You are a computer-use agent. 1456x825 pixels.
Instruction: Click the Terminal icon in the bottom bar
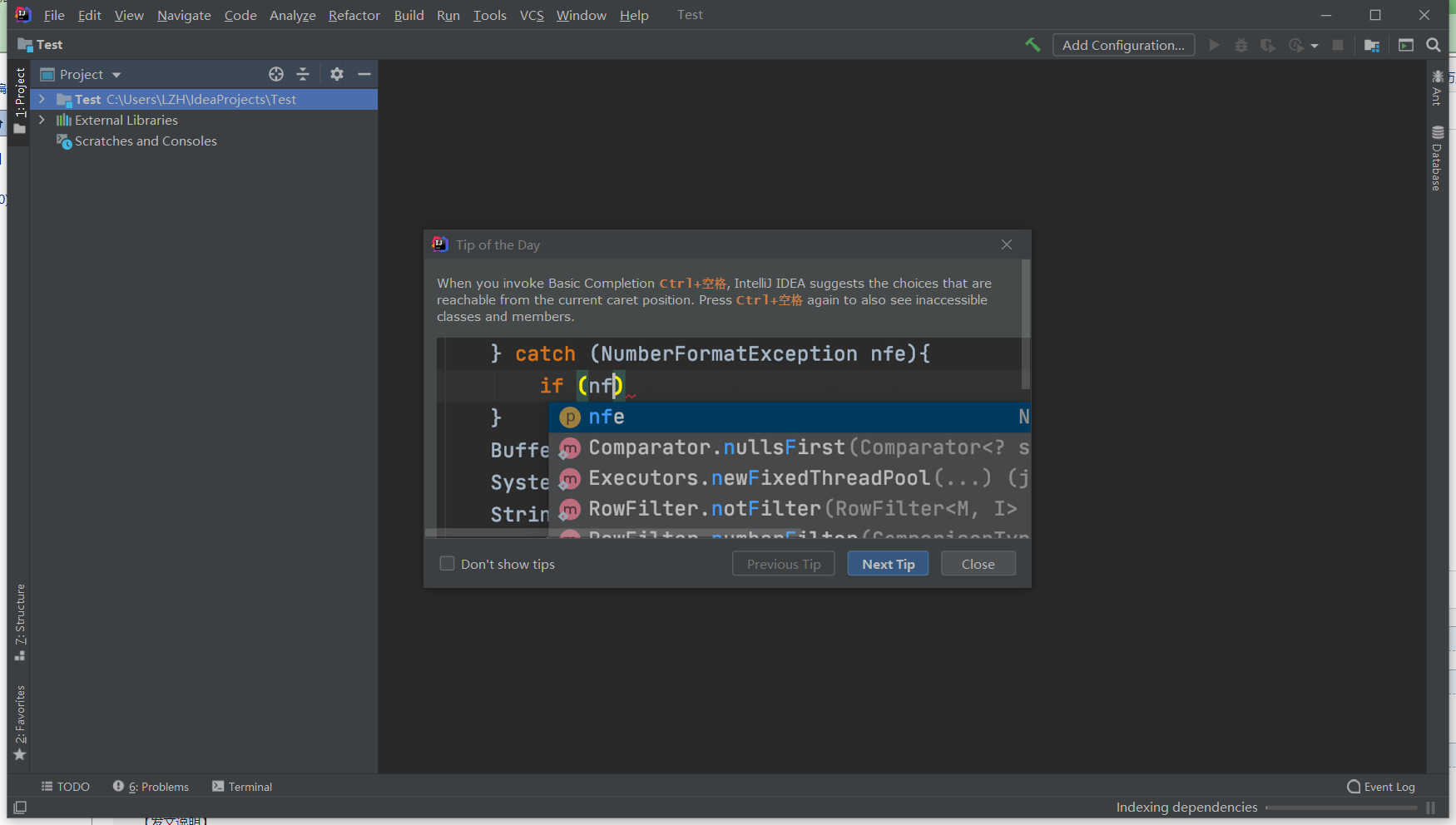click(x=218, y=786)
